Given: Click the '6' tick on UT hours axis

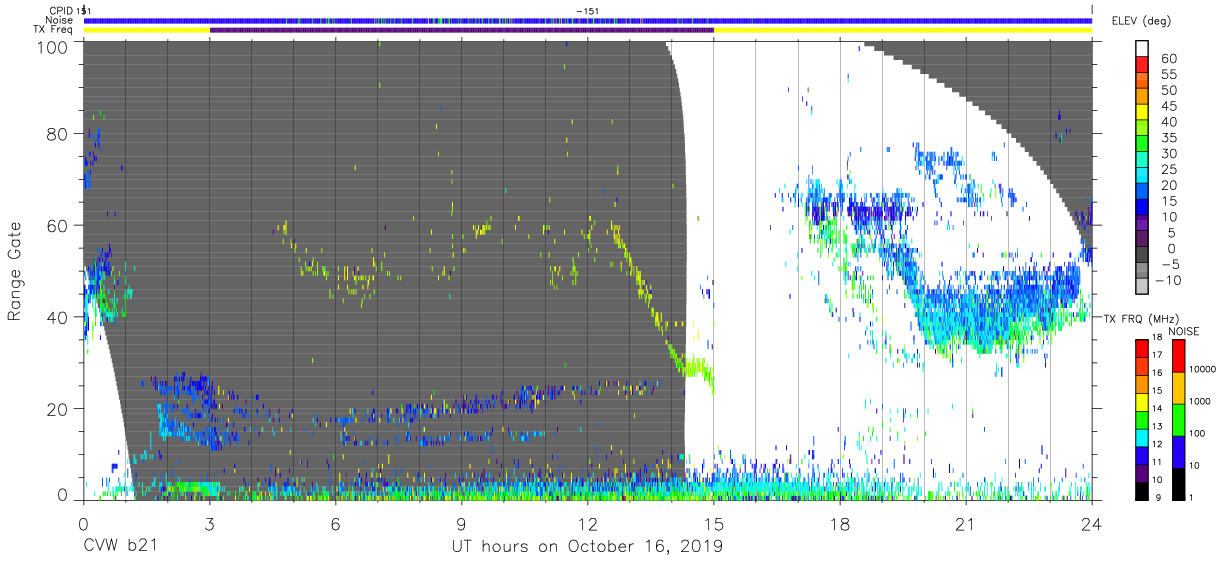Looking at the screenshot, I should 335,524.
